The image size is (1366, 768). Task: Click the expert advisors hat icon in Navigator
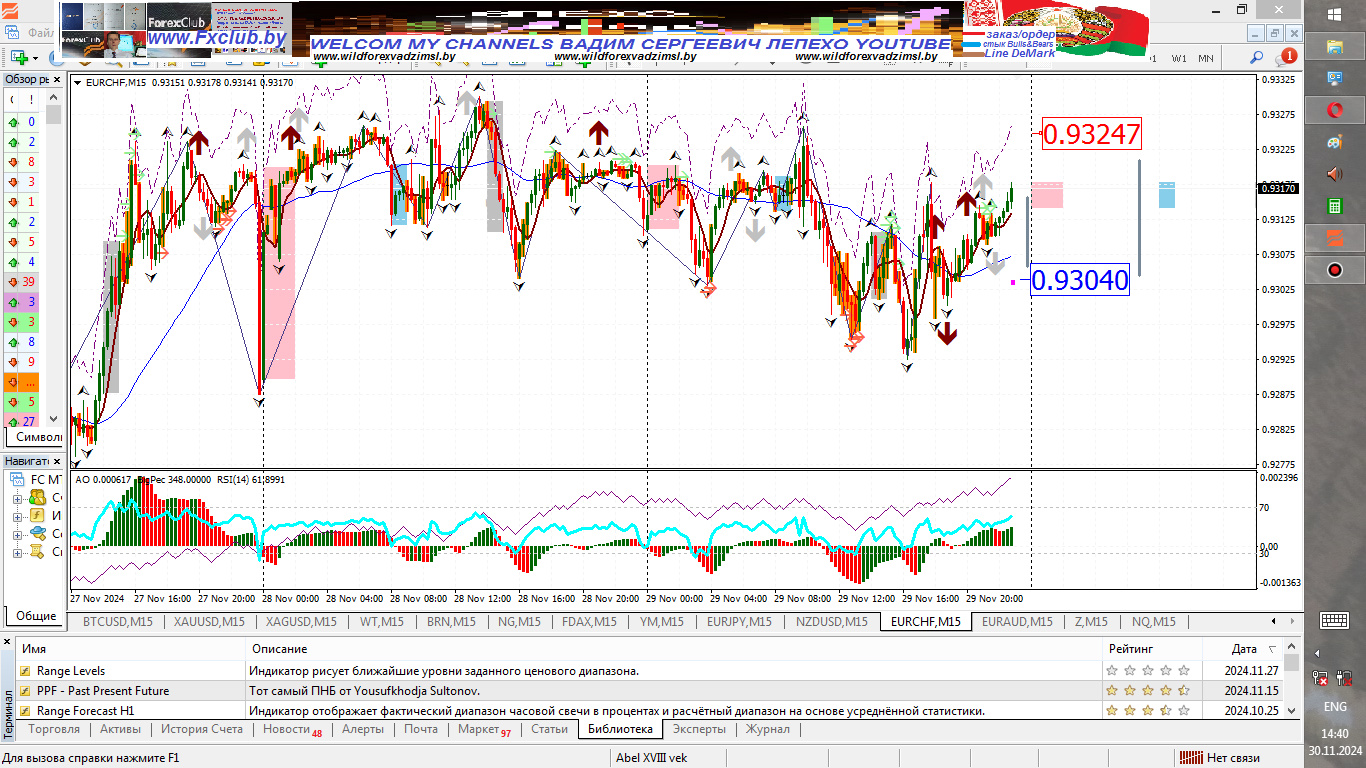click(x=38, y=533)
